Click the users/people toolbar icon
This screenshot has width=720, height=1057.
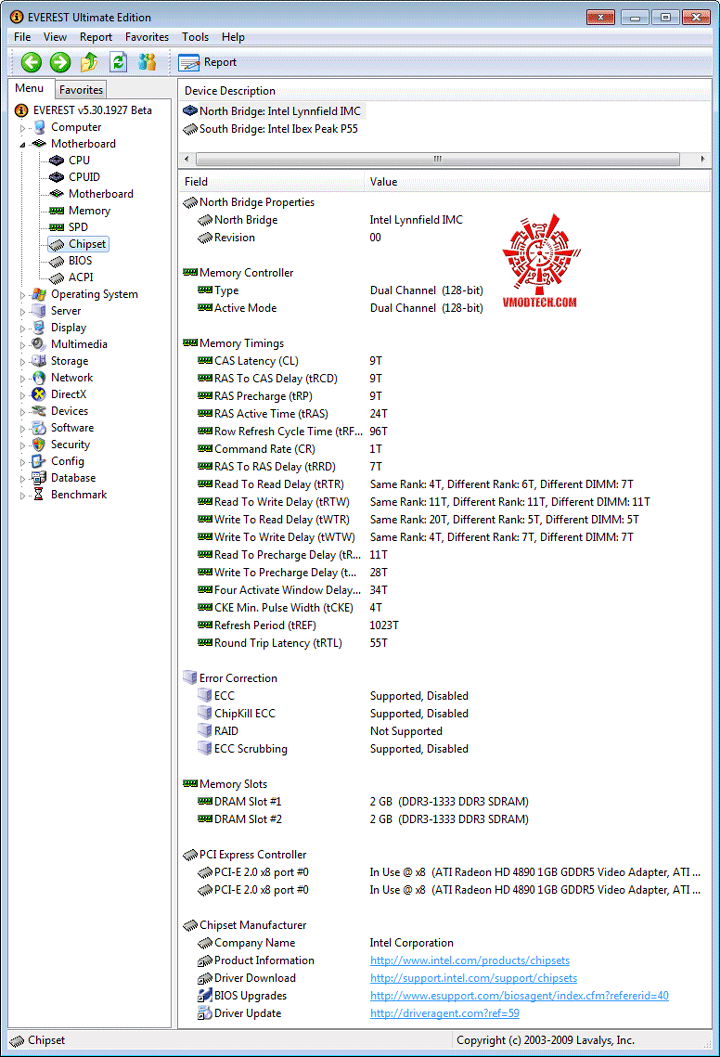click(147, 62)
